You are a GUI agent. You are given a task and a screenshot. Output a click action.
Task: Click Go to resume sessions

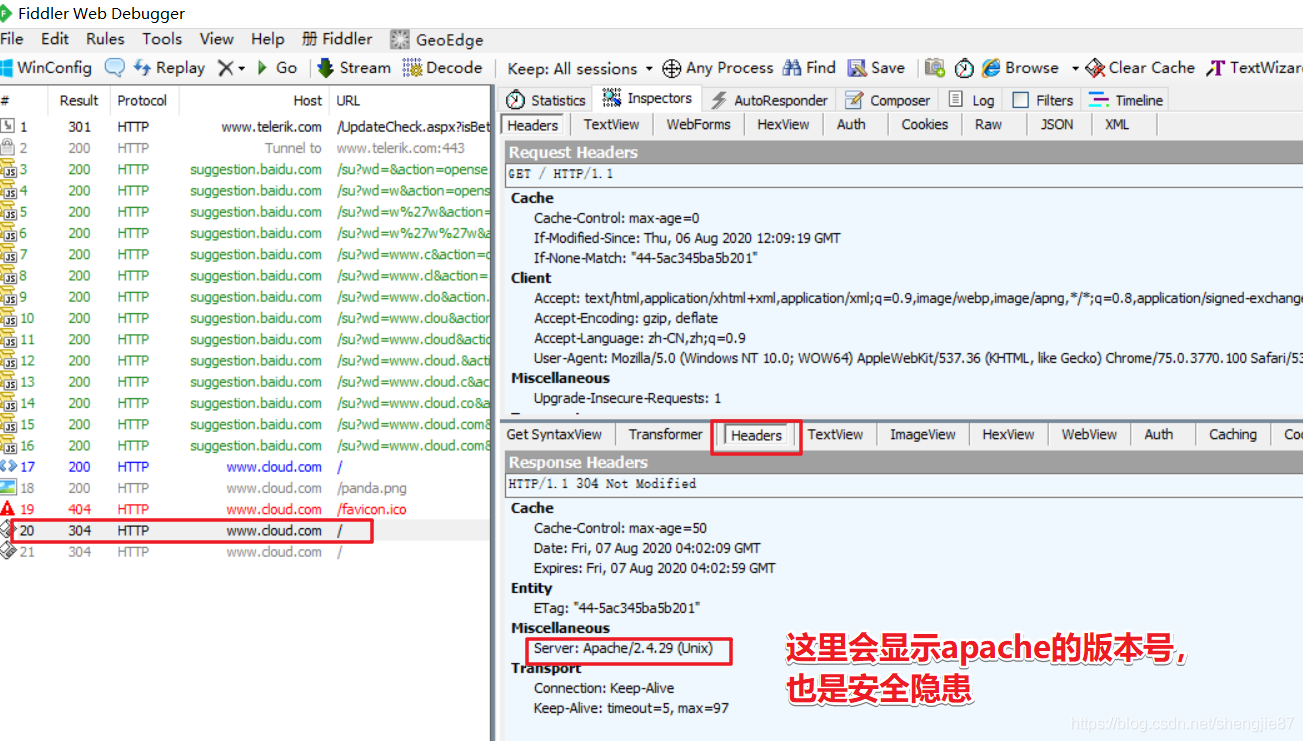[x=277, y=68]
